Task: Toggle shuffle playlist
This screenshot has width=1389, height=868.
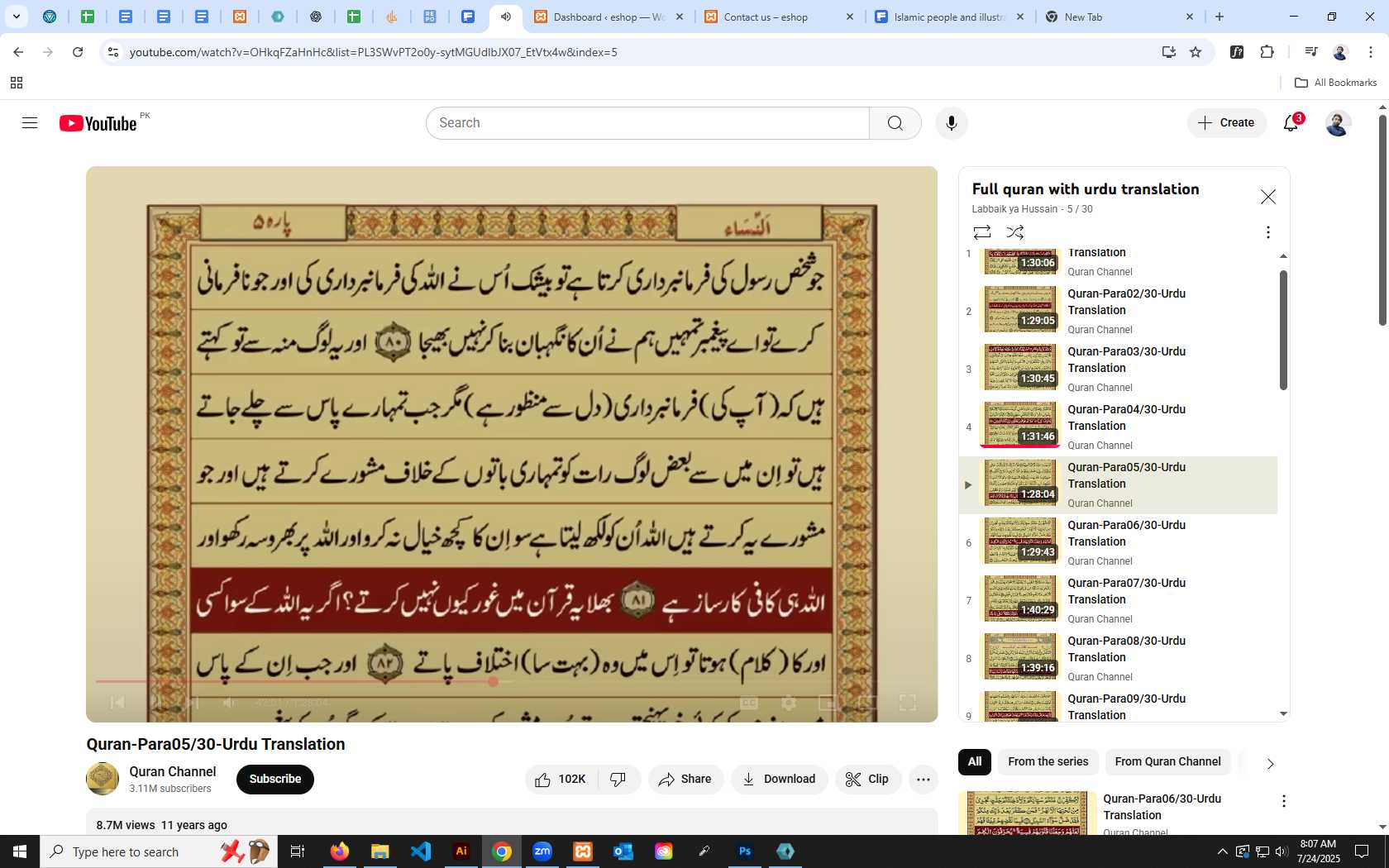Action: 1014,232
